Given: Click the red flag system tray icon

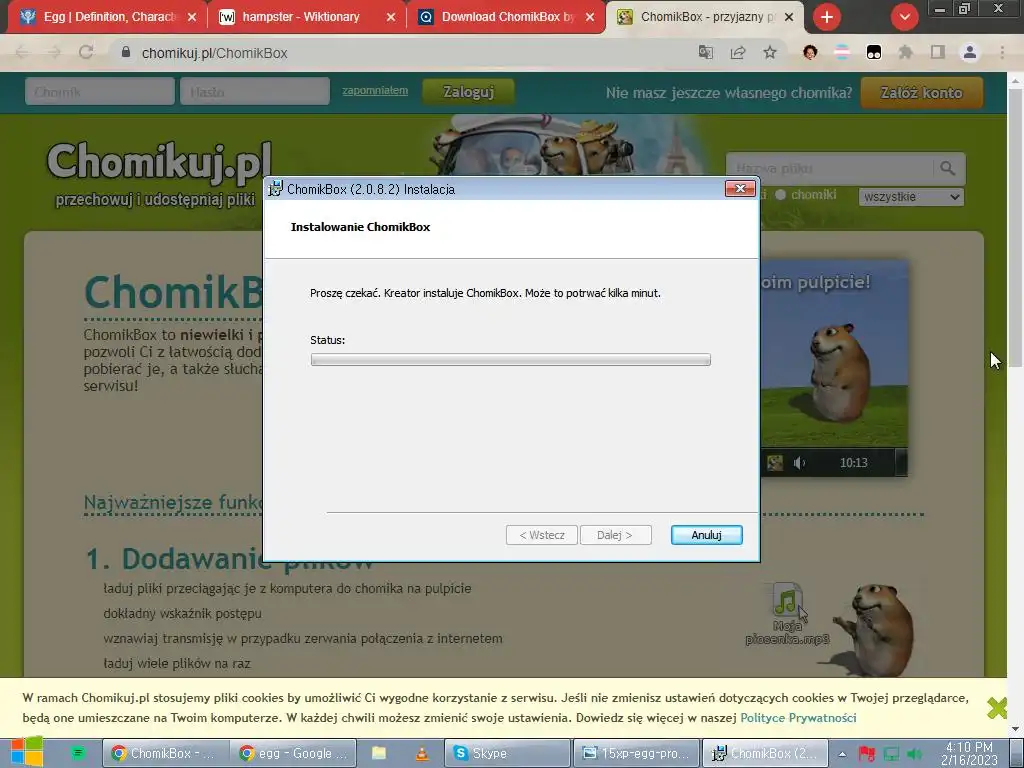Looking at the screenshot, I should click(x=867, y=754).
